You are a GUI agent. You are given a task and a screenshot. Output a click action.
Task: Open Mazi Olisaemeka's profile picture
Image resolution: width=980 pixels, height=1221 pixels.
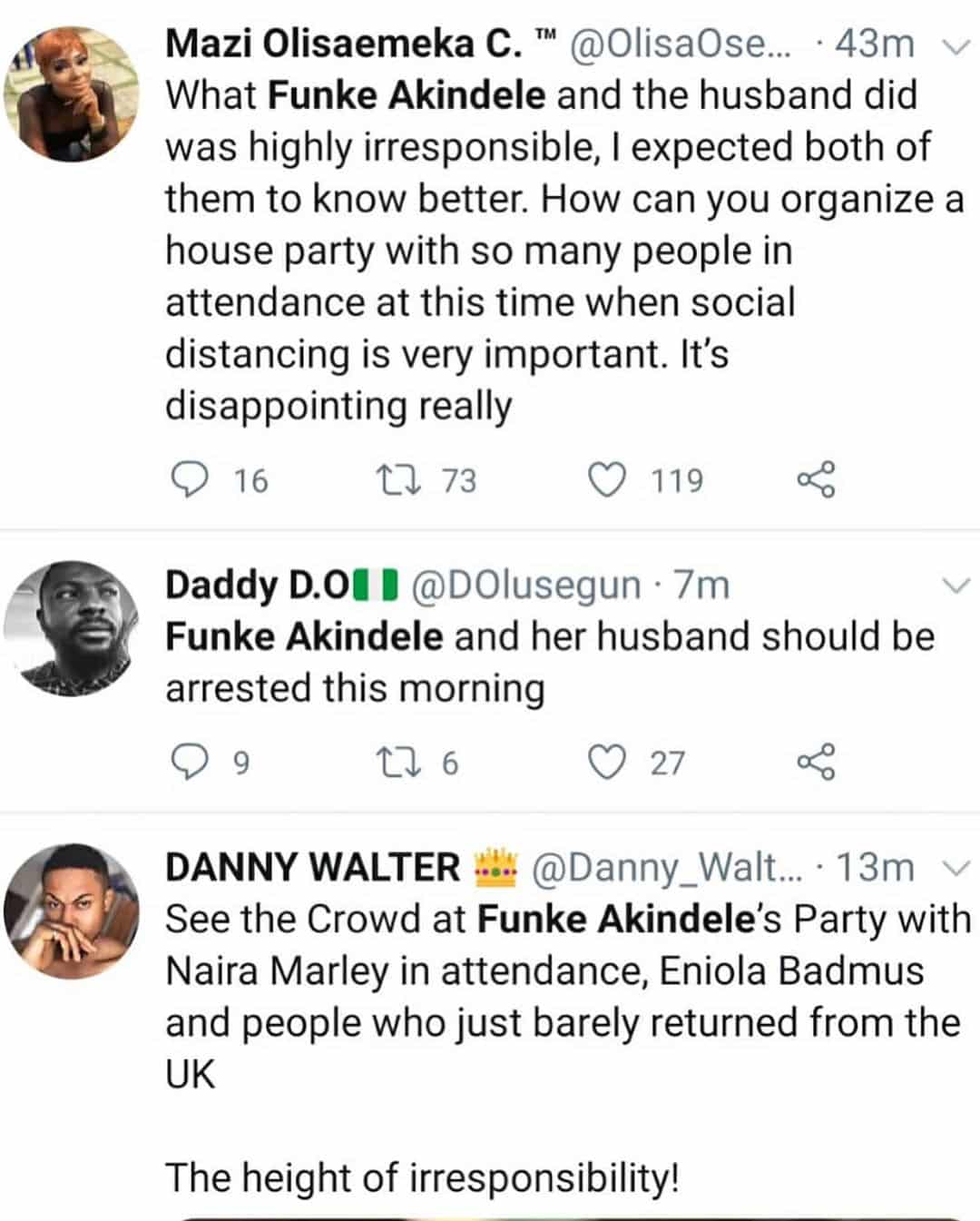[72, 94]
